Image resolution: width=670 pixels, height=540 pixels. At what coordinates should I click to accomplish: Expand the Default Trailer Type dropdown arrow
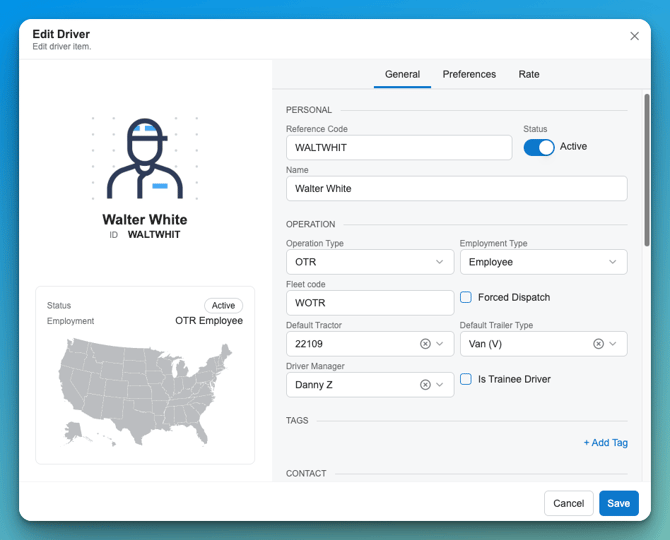click(x=613, y=344)
